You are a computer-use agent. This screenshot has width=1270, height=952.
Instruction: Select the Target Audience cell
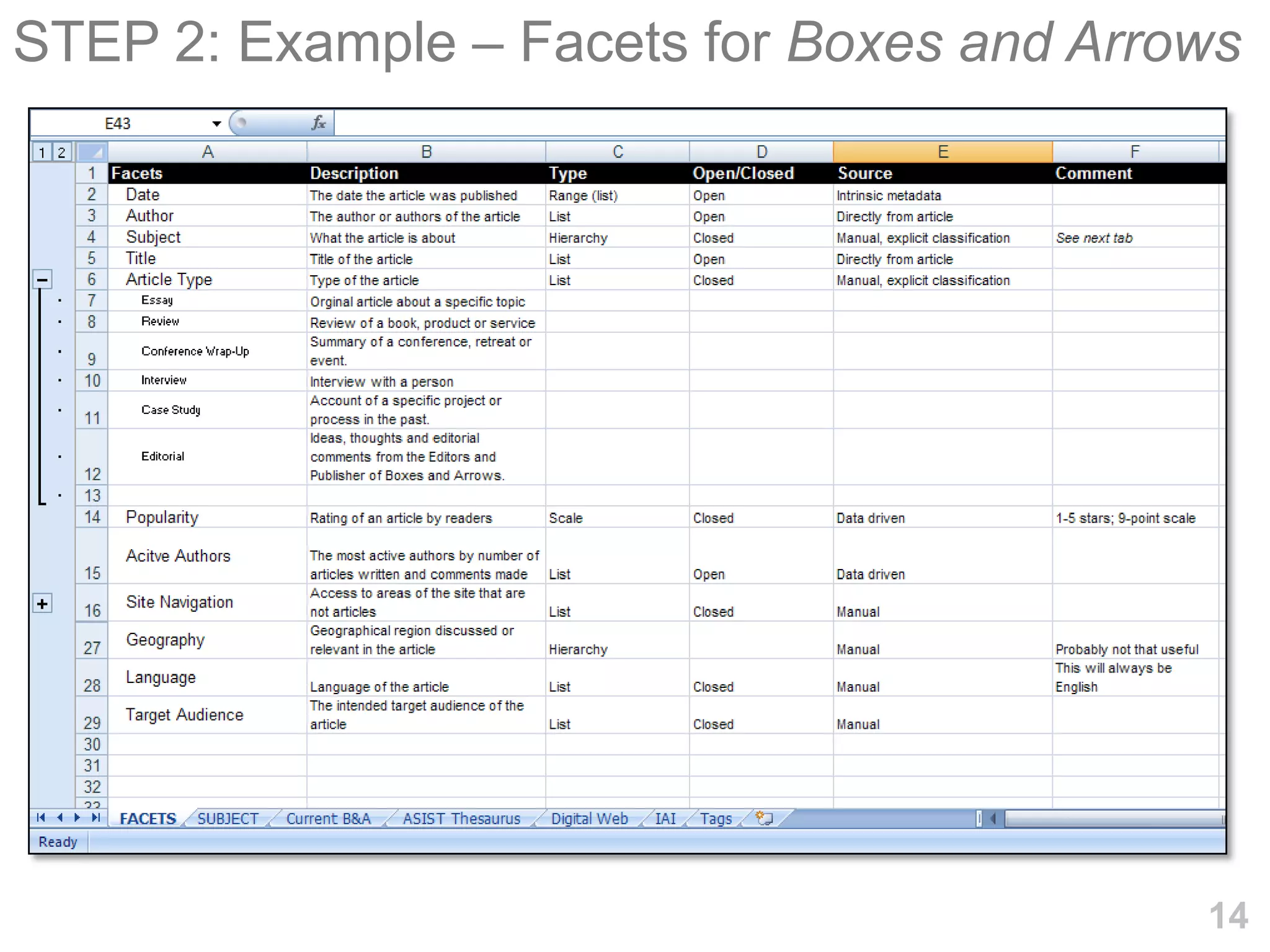tap(208, 715)
